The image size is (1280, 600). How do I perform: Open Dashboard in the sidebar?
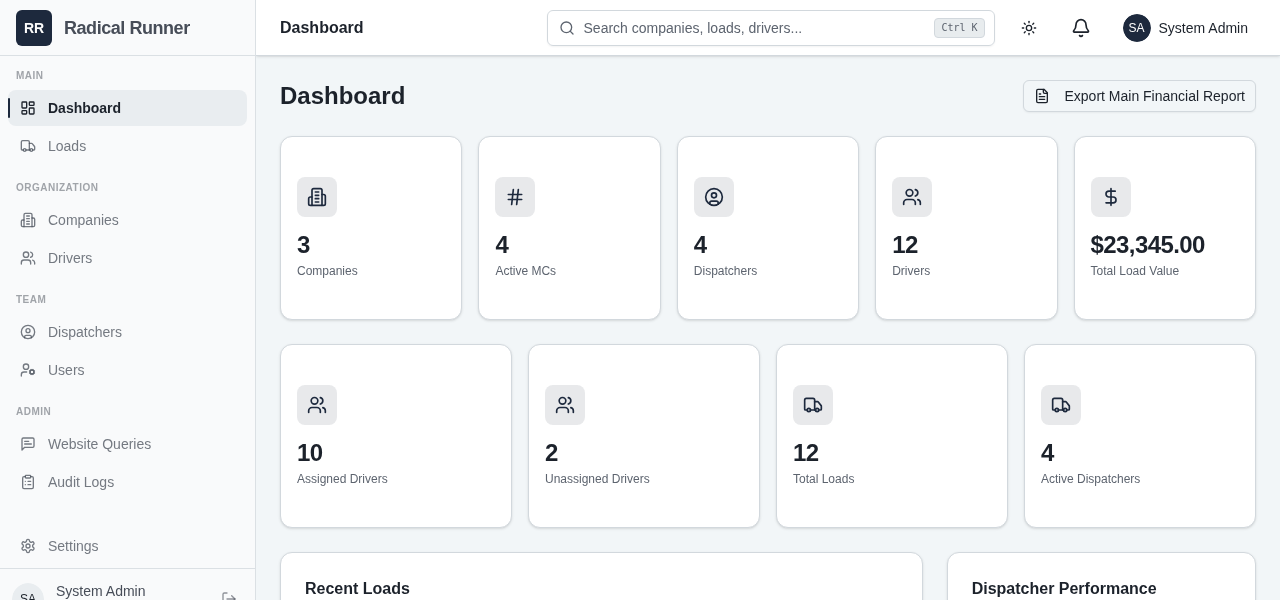(x=128, y=108)
